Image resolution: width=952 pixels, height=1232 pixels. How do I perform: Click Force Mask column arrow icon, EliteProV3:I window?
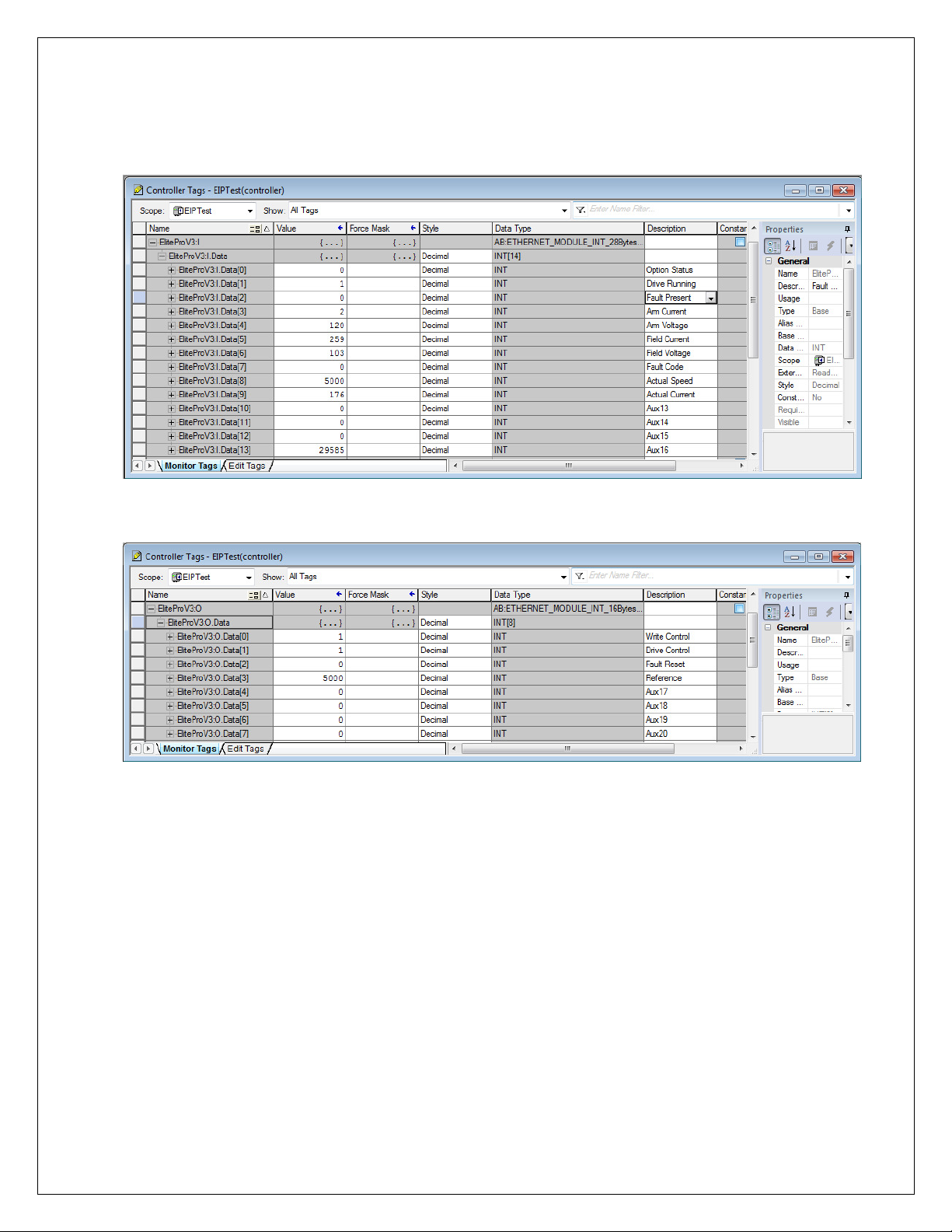(413, 228)
